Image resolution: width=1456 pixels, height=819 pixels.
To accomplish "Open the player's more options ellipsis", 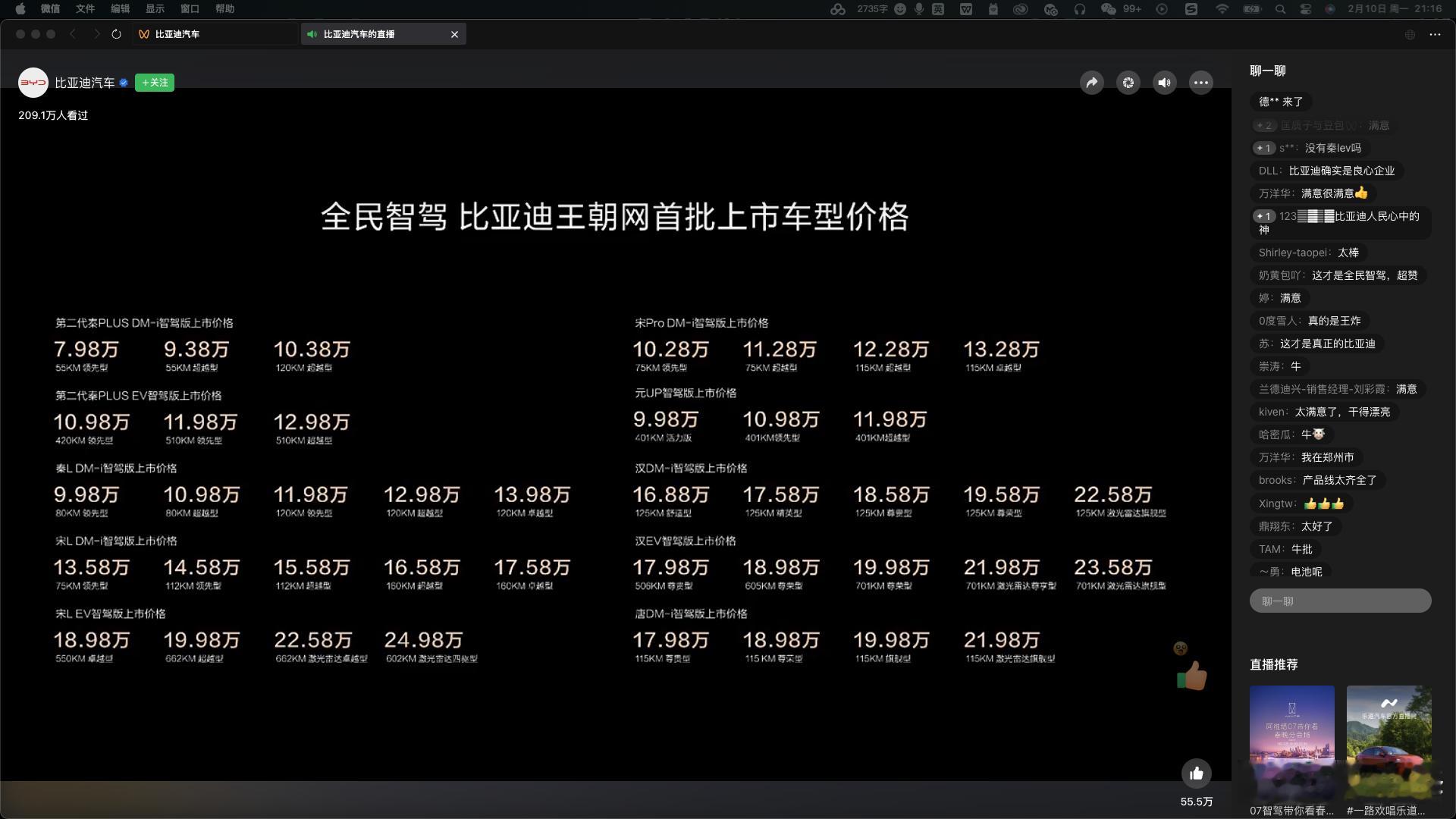I will (1200, 83).
